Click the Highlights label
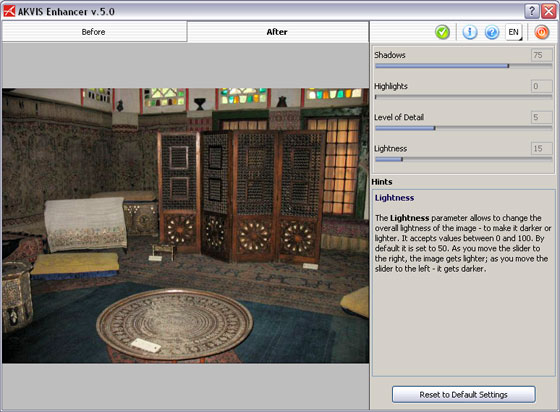 (x=391, y=86)
